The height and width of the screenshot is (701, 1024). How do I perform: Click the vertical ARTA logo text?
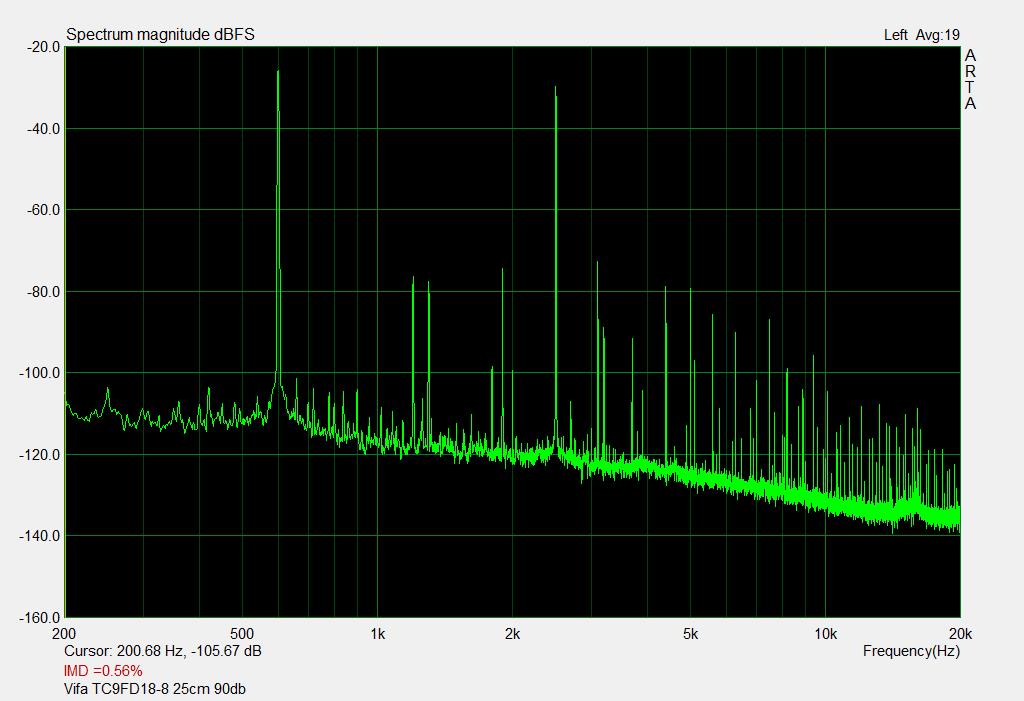pos(970,80)
